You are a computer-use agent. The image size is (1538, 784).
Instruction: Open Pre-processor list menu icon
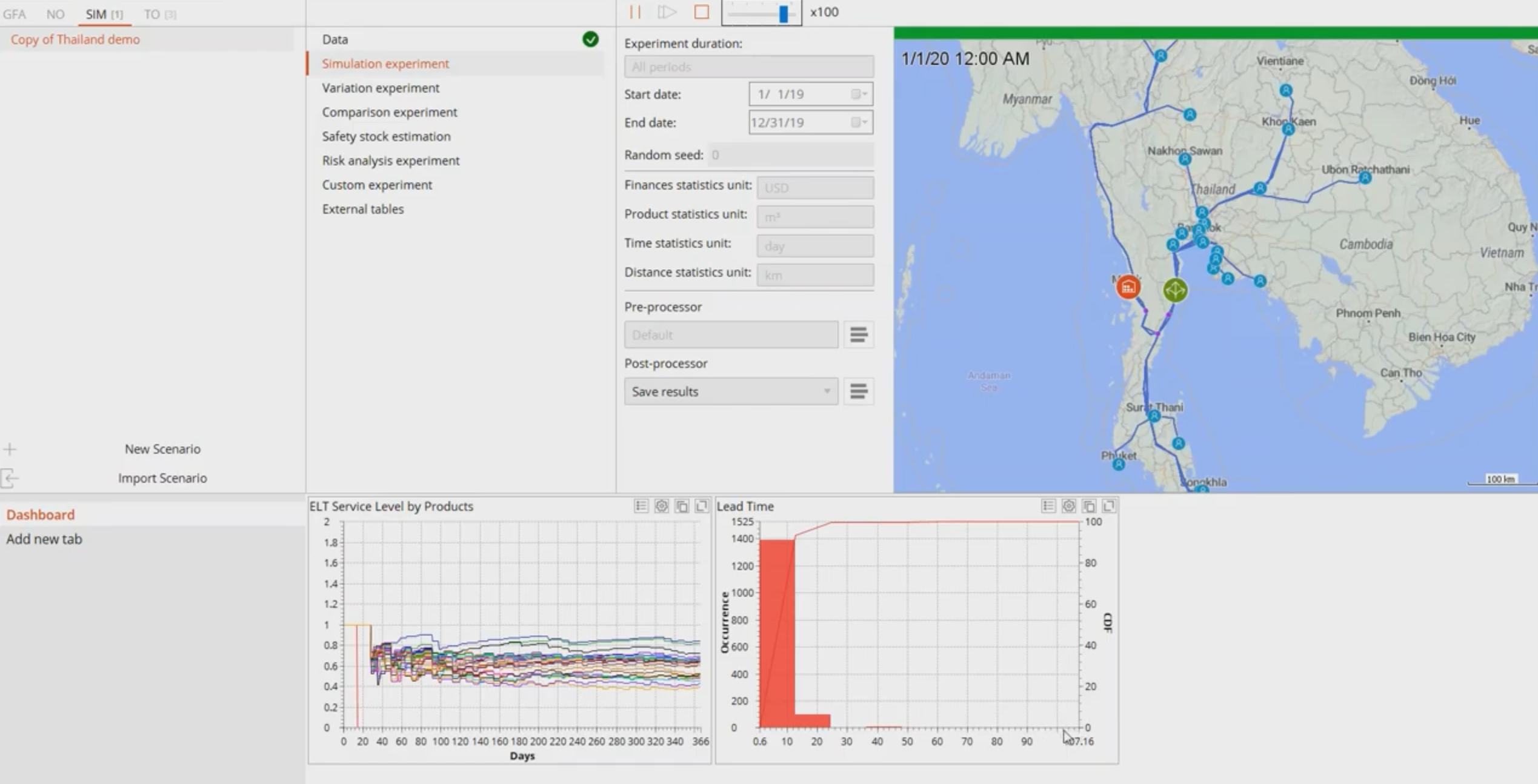858,334
